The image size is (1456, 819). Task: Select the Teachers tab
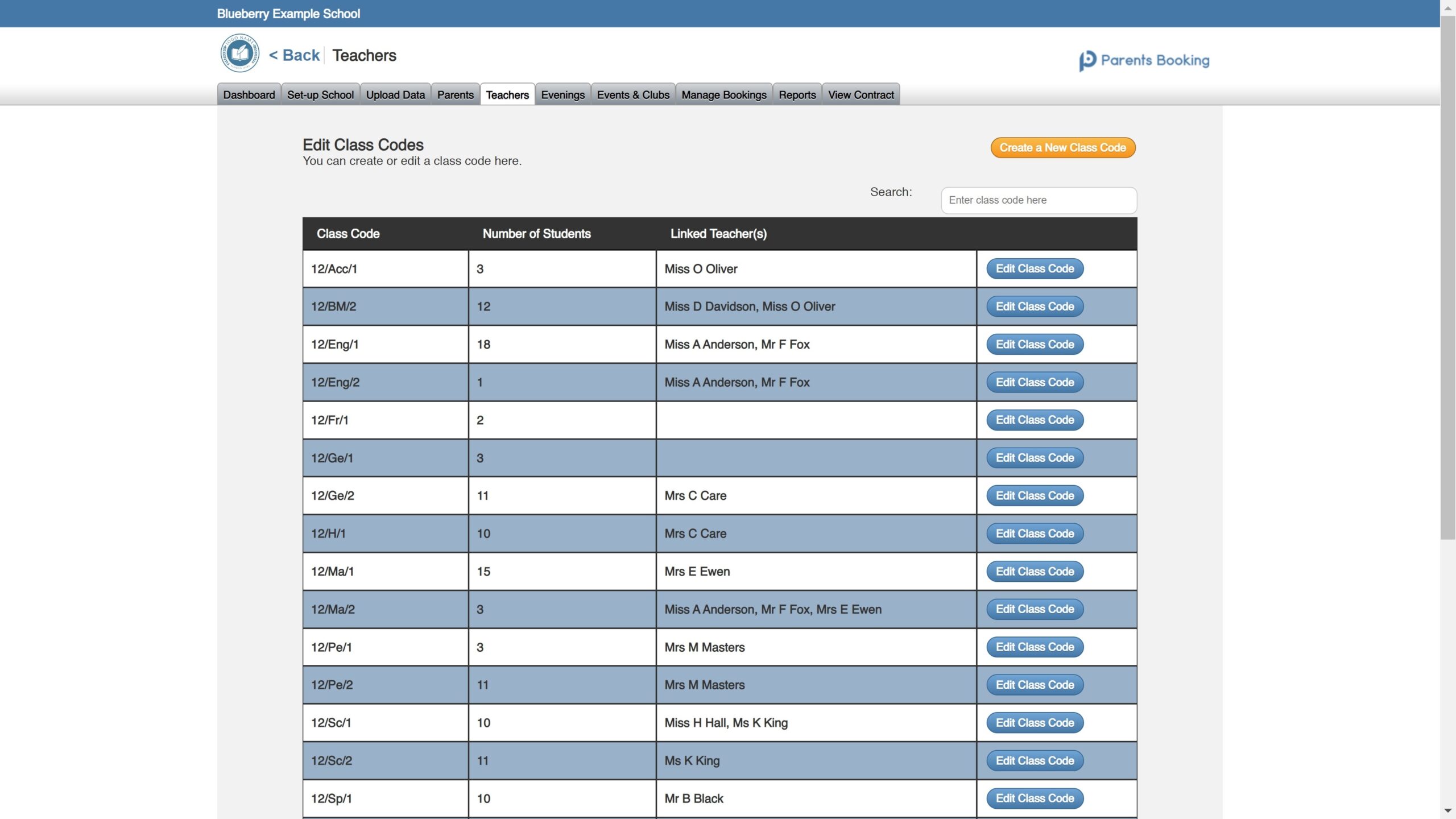[507, 94]
